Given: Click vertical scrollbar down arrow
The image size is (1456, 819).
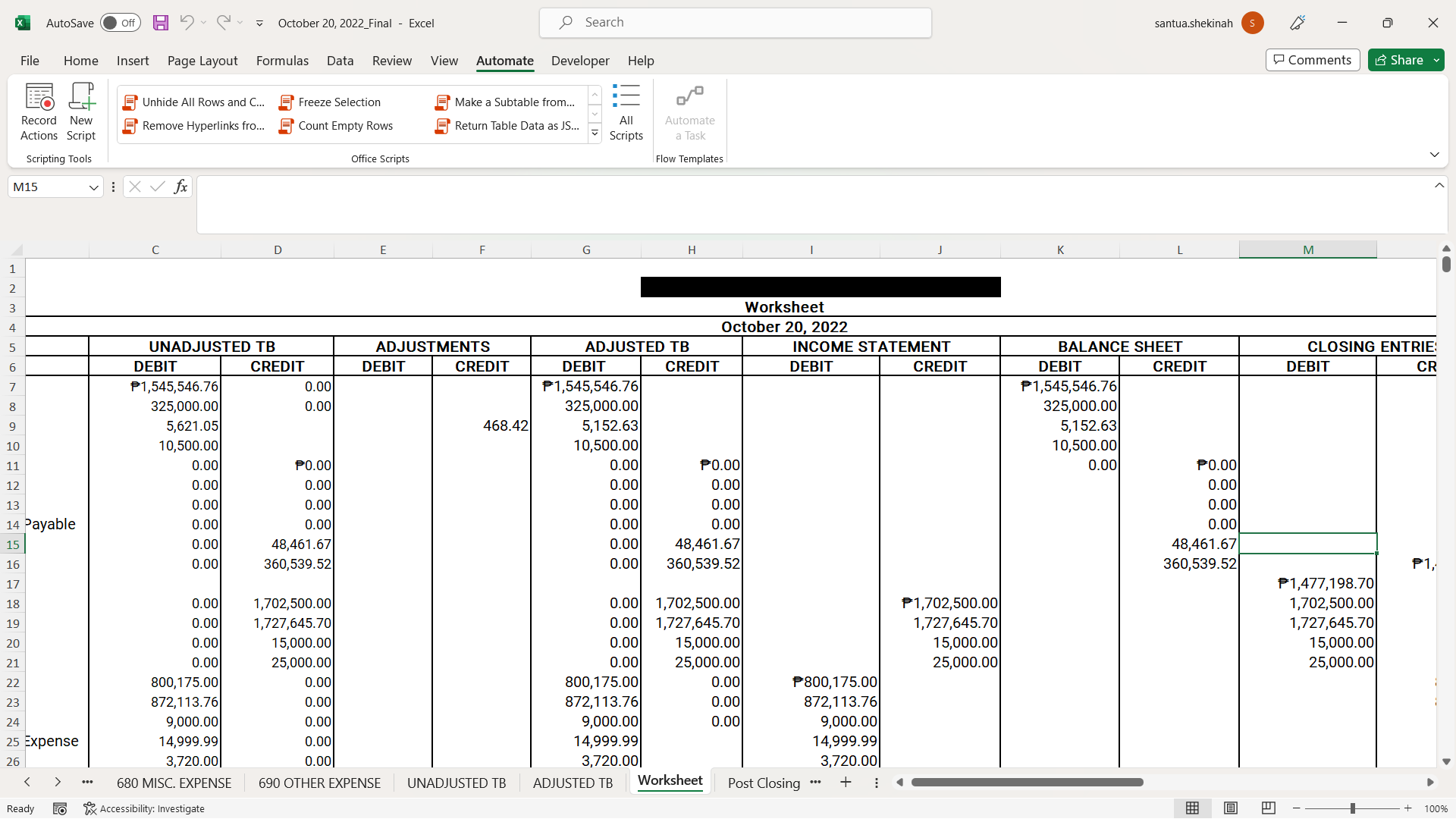Looking at the screenshot, I should [1445, 761].
